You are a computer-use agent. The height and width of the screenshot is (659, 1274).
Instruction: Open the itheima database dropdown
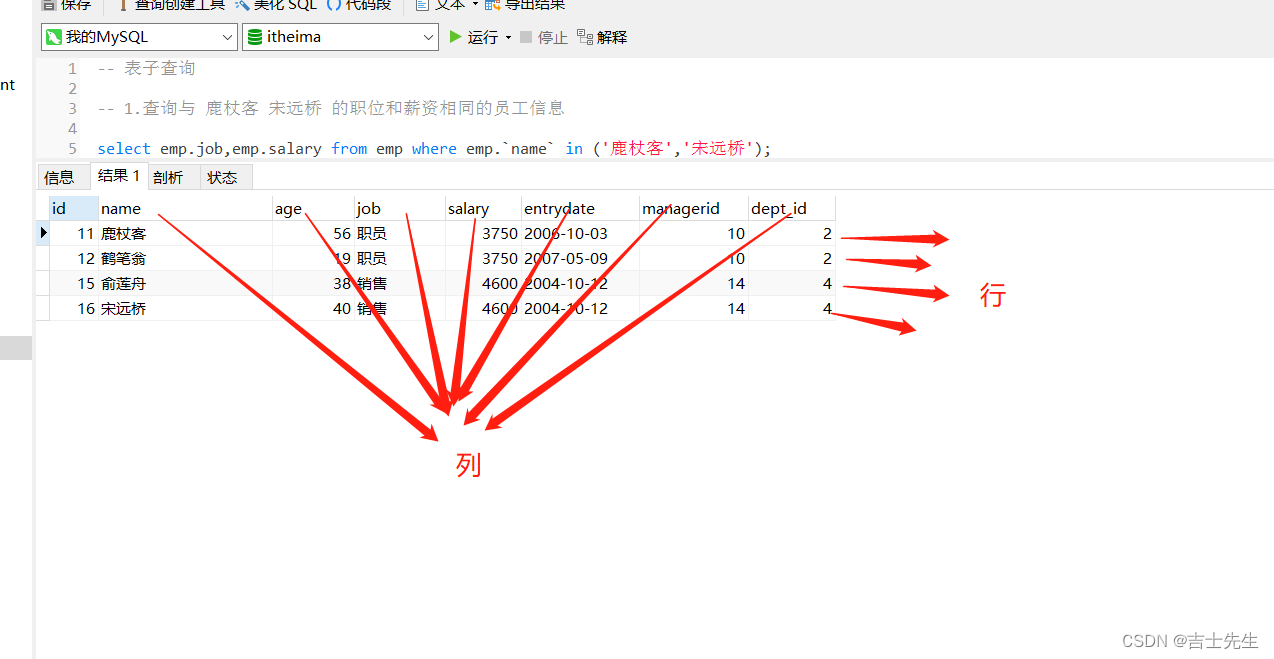(340, 37)
